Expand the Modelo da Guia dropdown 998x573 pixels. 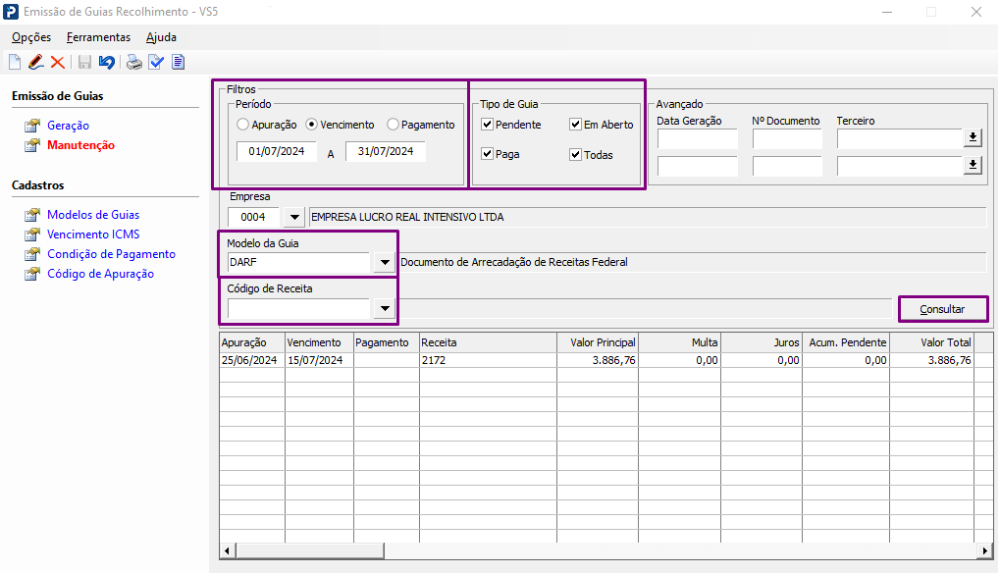(384, 263)
